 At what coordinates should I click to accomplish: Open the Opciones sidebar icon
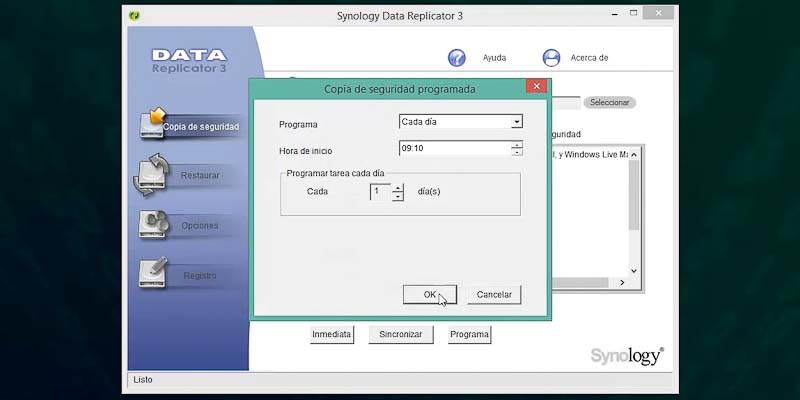153,224
